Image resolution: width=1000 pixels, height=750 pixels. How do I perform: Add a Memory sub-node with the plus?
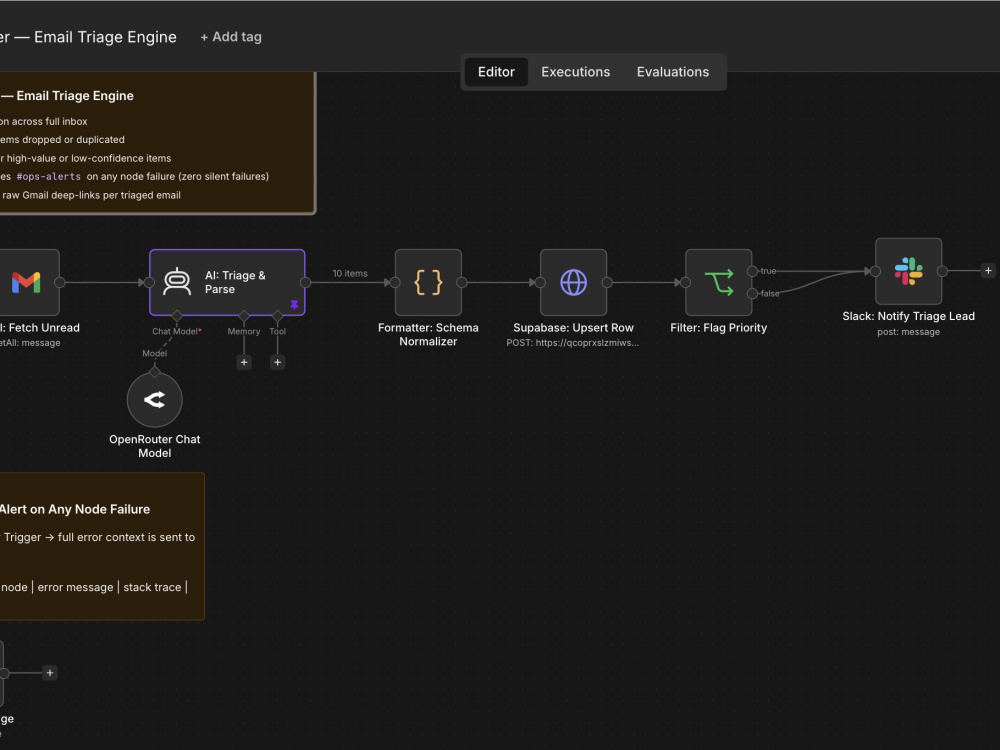244,362
